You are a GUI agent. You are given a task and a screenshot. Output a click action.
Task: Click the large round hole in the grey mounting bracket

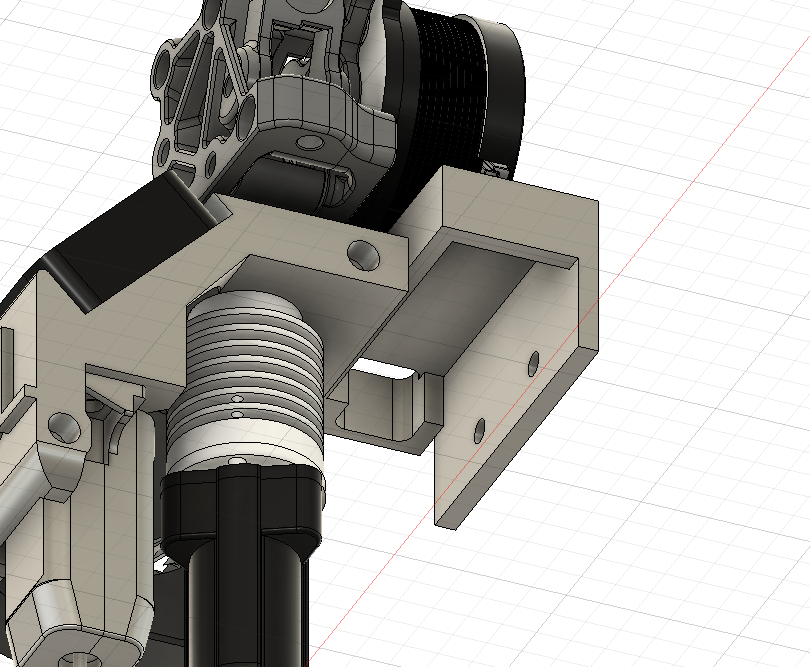tap(363, 254)
